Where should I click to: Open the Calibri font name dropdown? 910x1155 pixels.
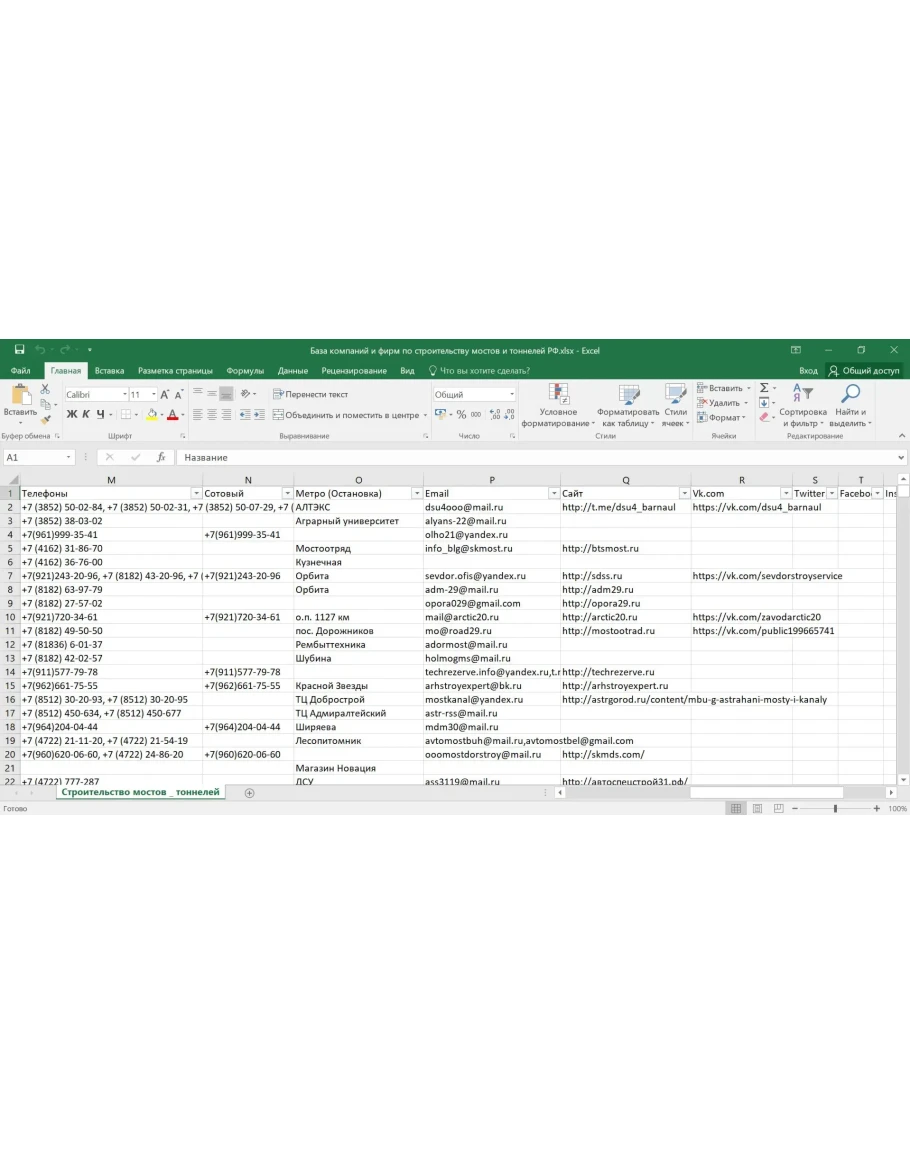(125, 394)
